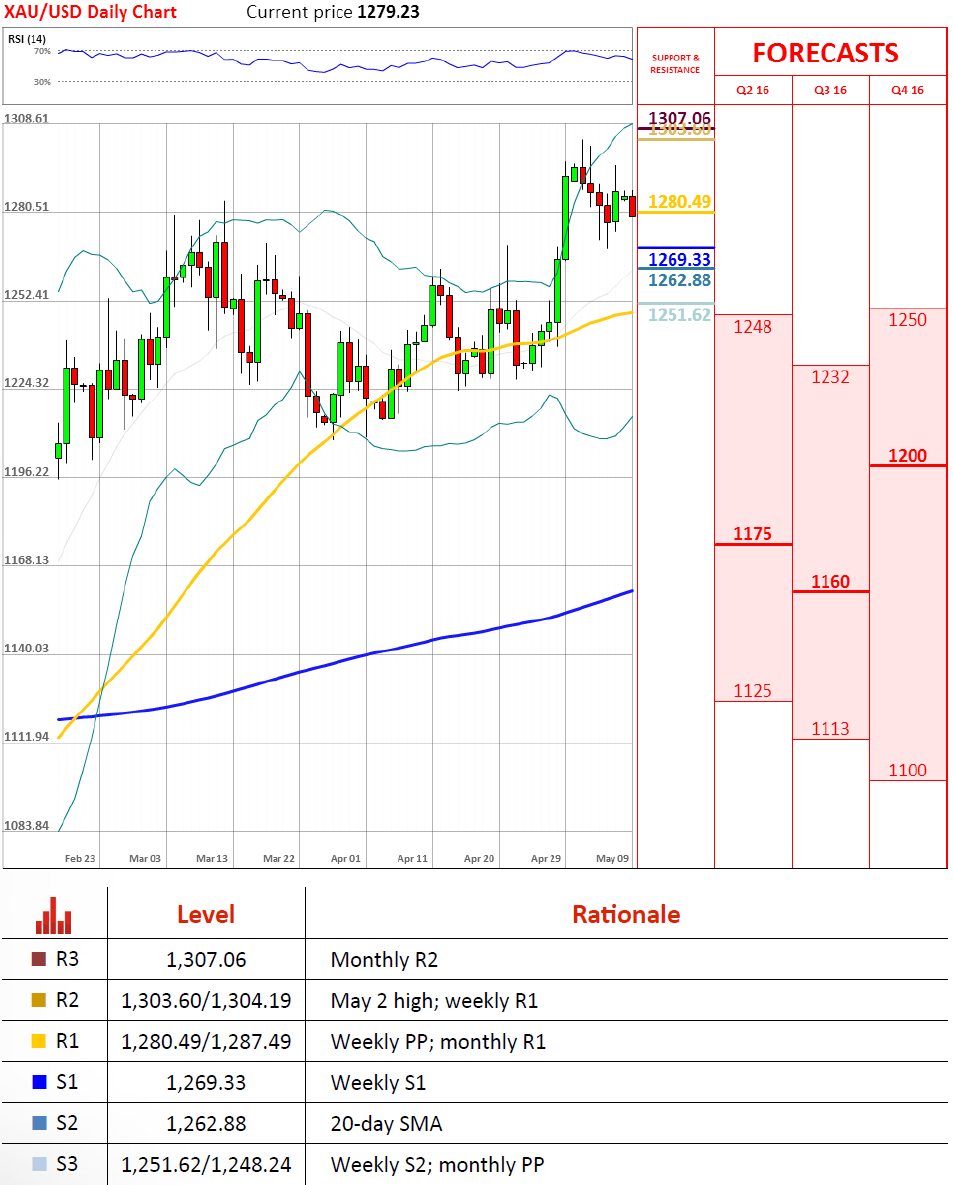953x1185 pixels.
Task: Select the Q2 forecast median 1175
Action: [753, 534]
